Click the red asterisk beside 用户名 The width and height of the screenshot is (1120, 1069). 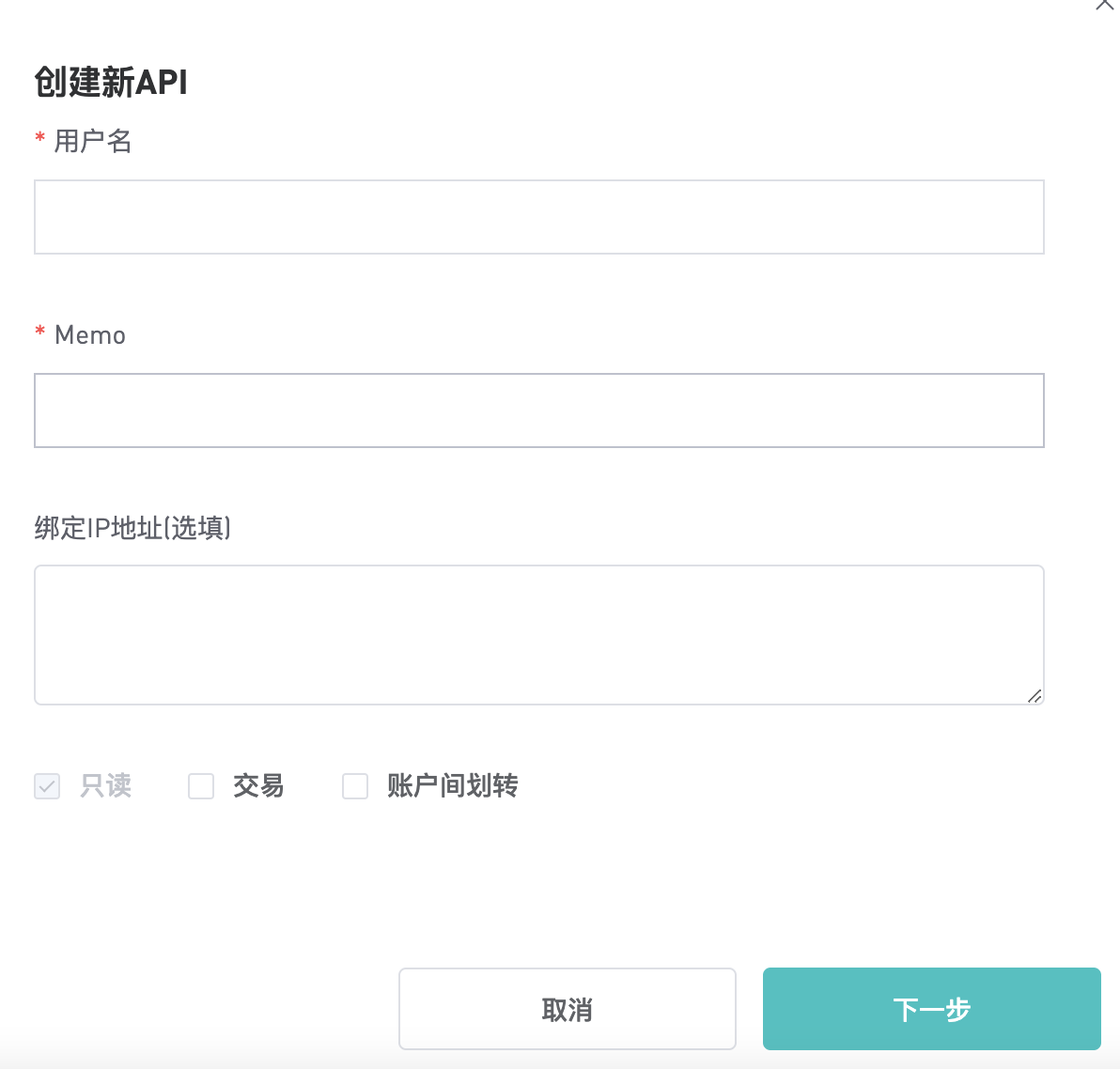pyautogui.click(x=40, y=137)
